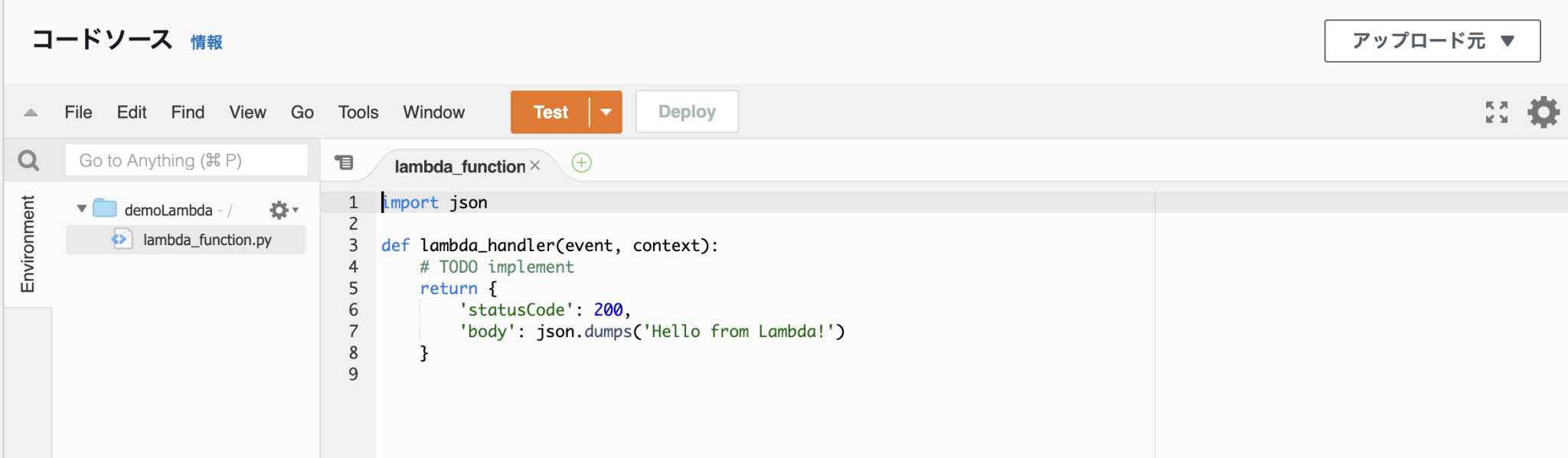Open the tab list pane icon

[345, 162]
